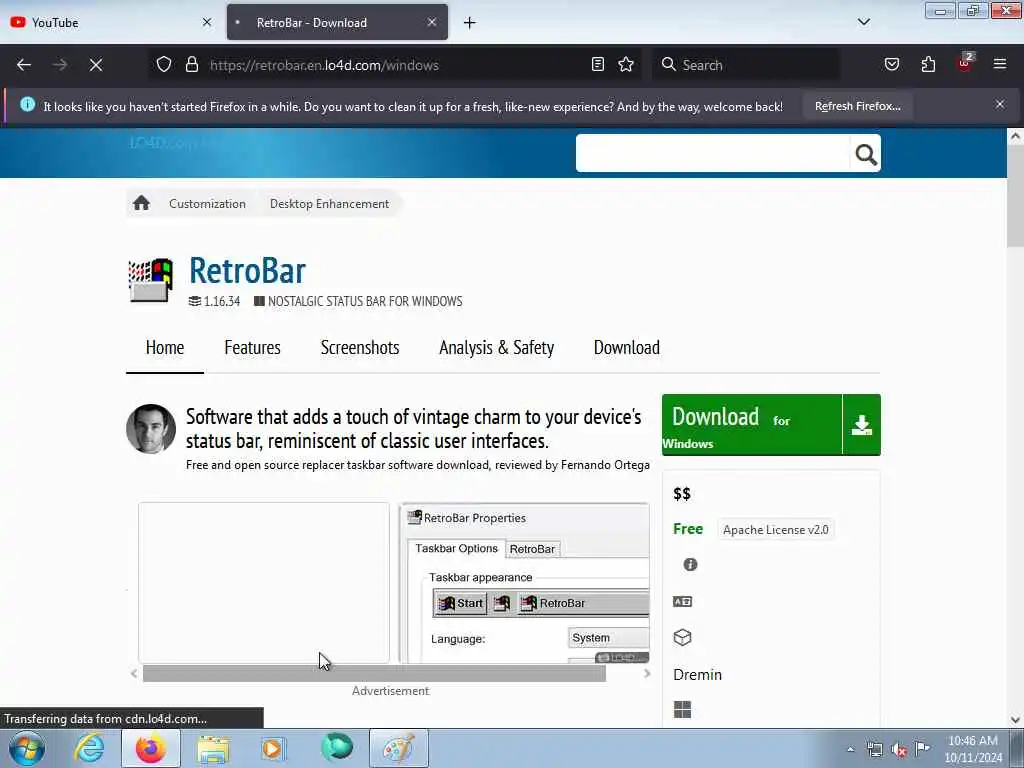Click the Refresh Firefox... button

(857, 106)
